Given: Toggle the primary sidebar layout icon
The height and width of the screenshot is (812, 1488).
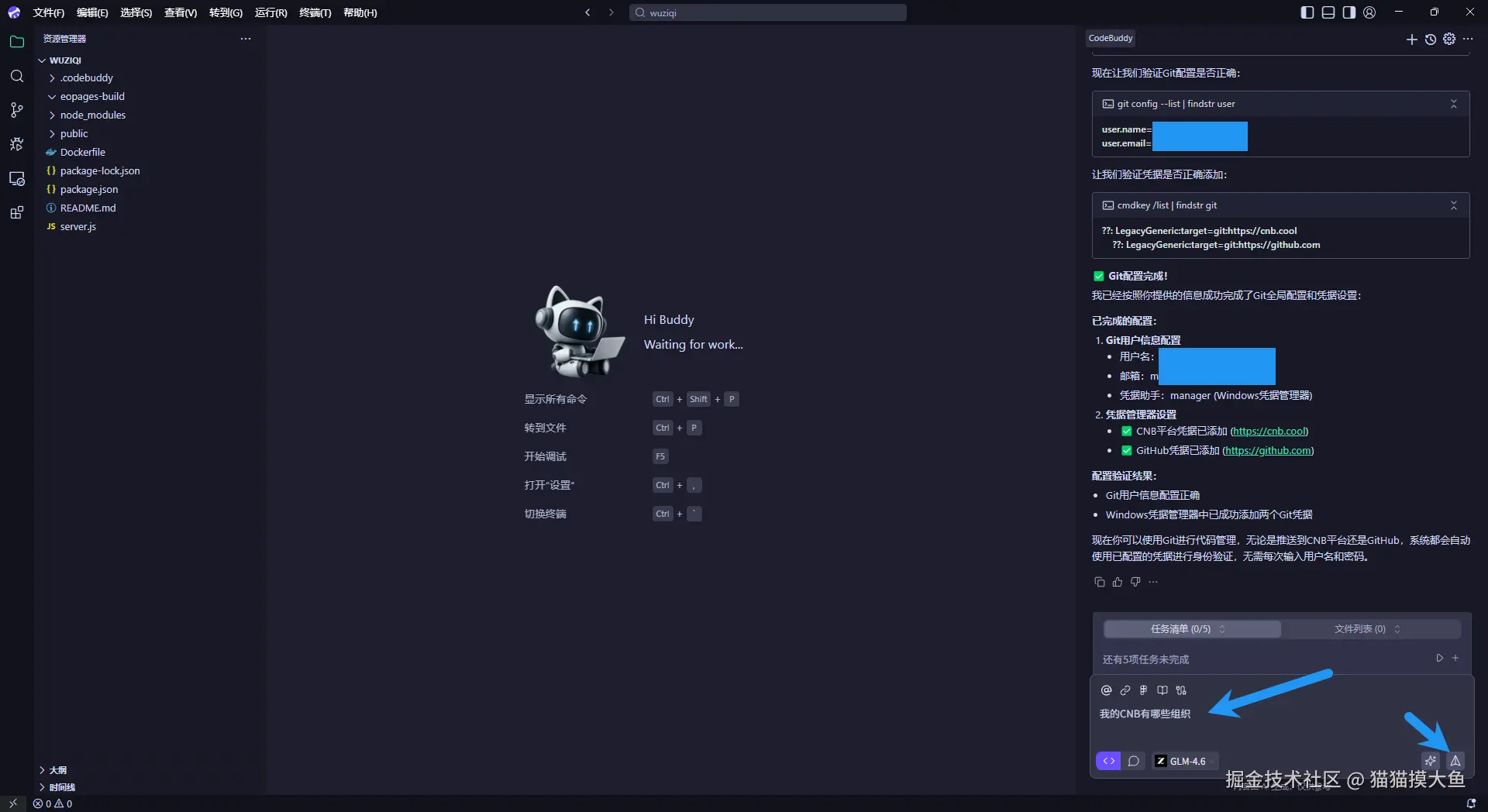Looking at the screenshot, I should pyautogui.click(x=1307, y=12).
